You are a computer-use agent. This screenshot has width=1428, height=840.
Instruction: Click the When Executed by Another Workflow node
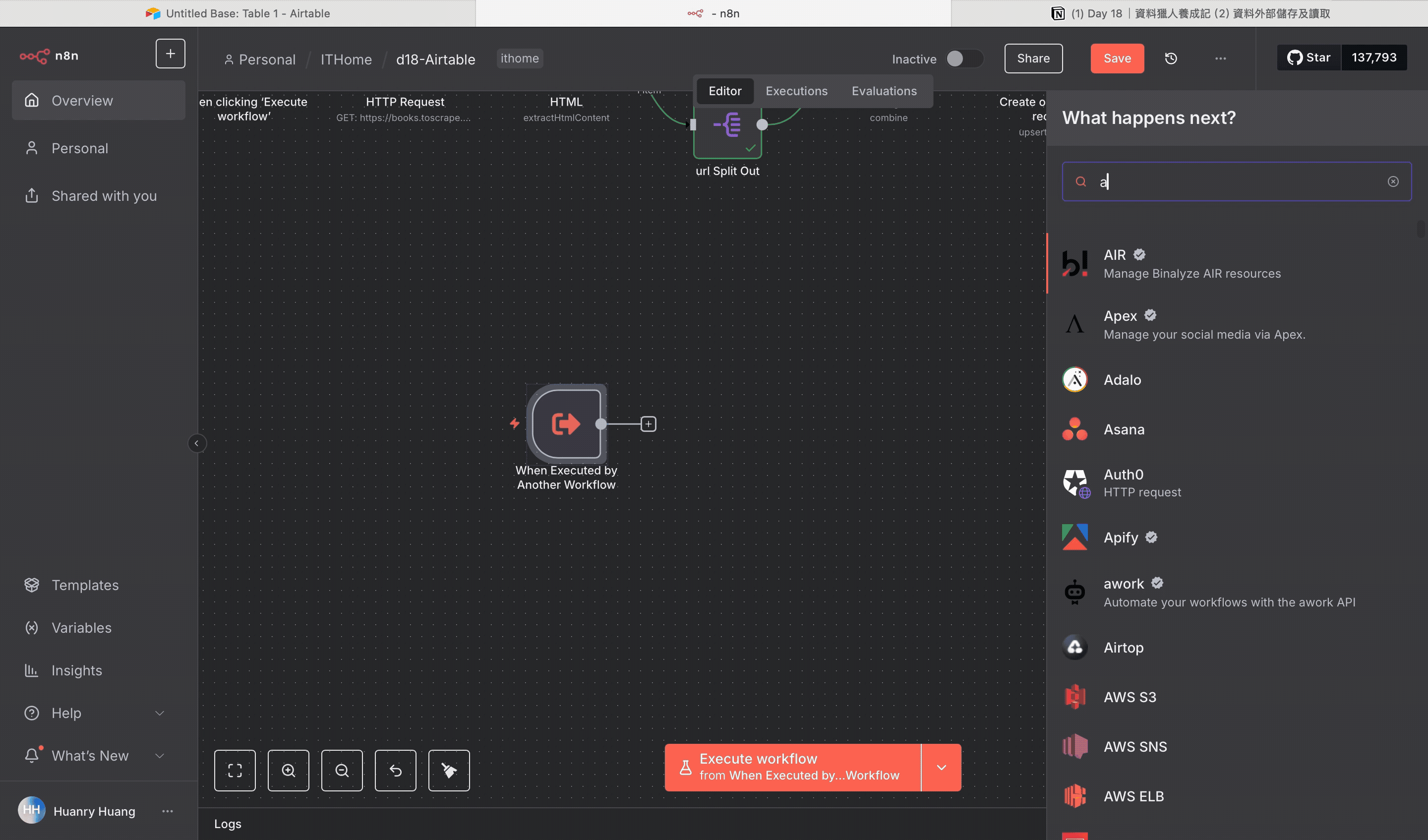click(566, 424)
